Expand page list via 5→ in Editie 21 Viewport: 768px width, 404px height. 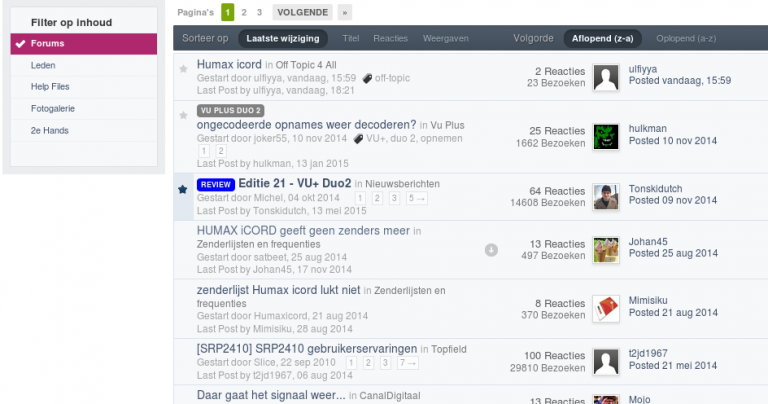[x=418, y=198]
